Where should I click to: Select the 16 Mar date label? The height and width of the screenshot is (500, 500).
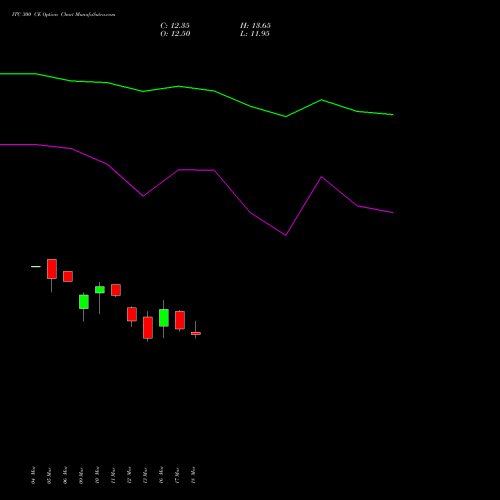coord(161,475)
